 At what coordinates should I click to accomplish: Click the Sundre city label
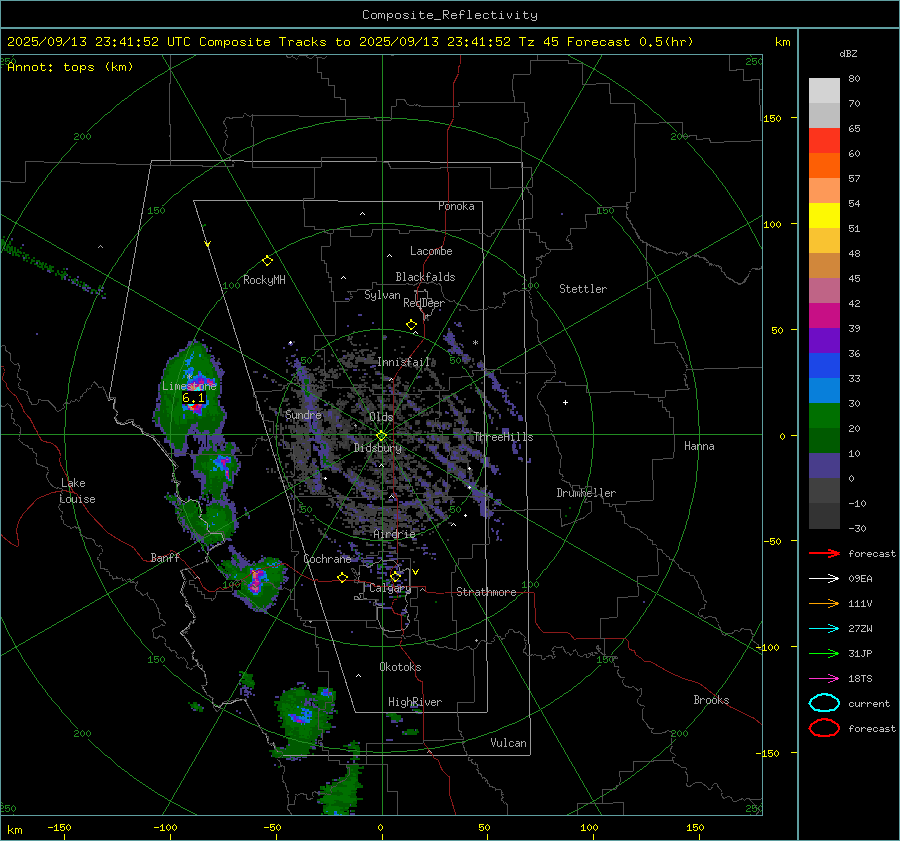pos(303,415)
